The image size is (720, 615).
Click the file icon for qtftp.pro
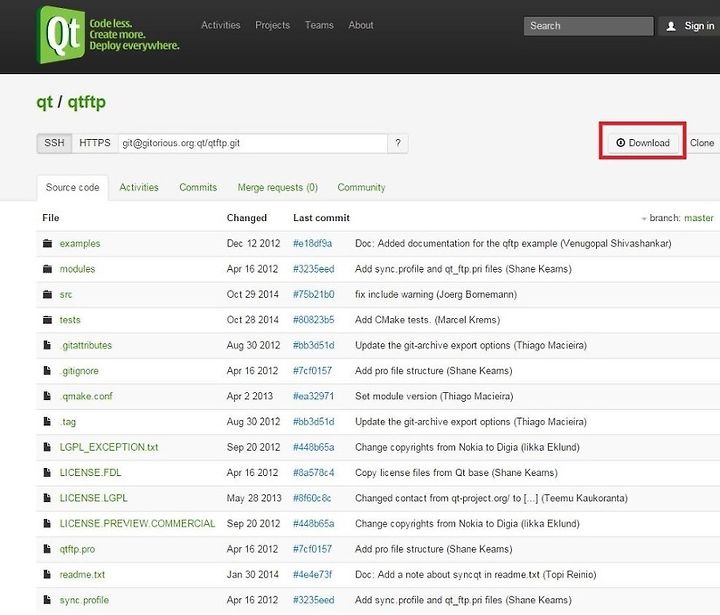tap(47, 548)
